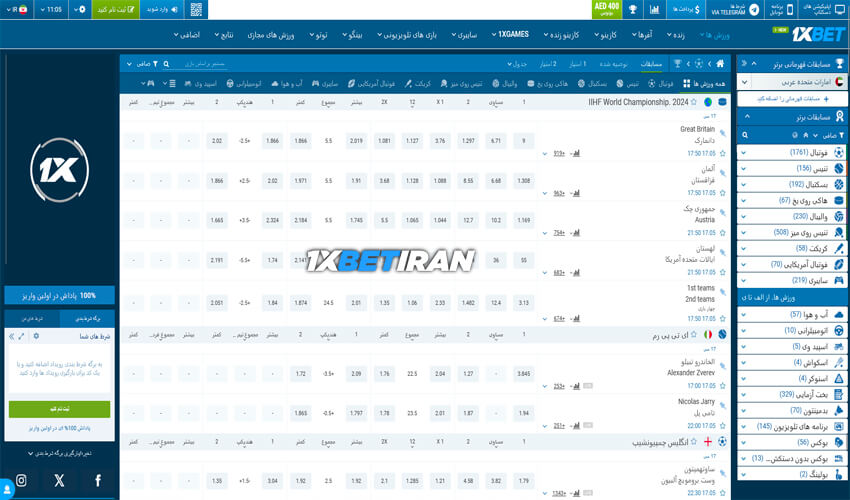The height and width of the screenshot is (500, 850).
Task: Open the Facebook social icon
Action: pyautogui.click(x=98, y=480)
